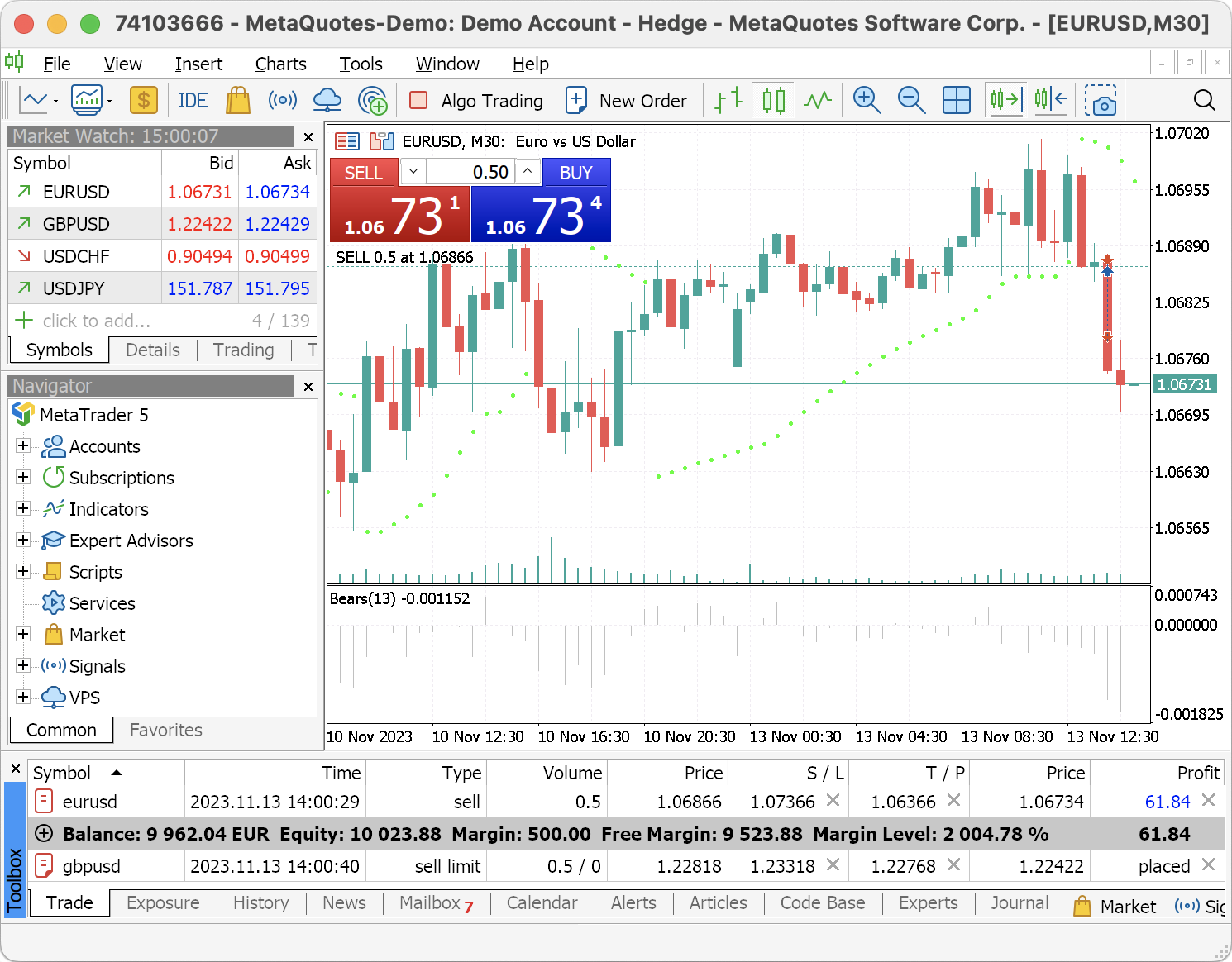The height and width of the screenshot is (962, 1232).
Task: Click the 'click to add...' symbol field
Action: (97, 321)
